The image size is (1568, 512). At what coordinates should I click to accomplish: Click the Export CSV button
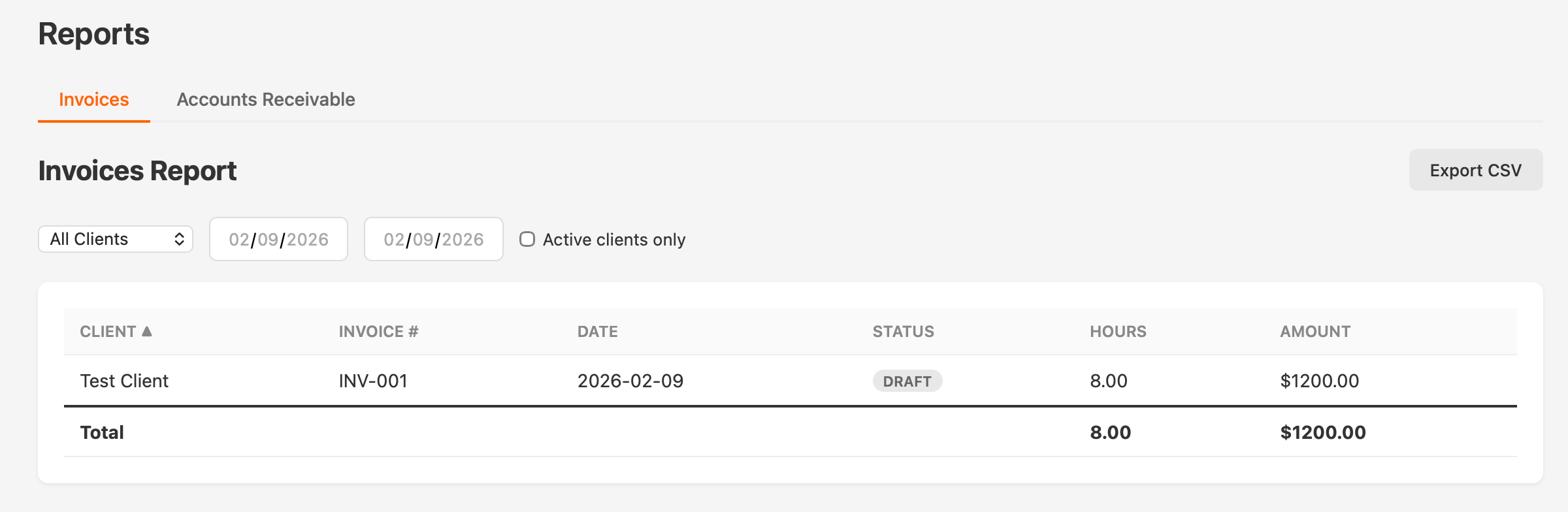[x=1475, y=169]
